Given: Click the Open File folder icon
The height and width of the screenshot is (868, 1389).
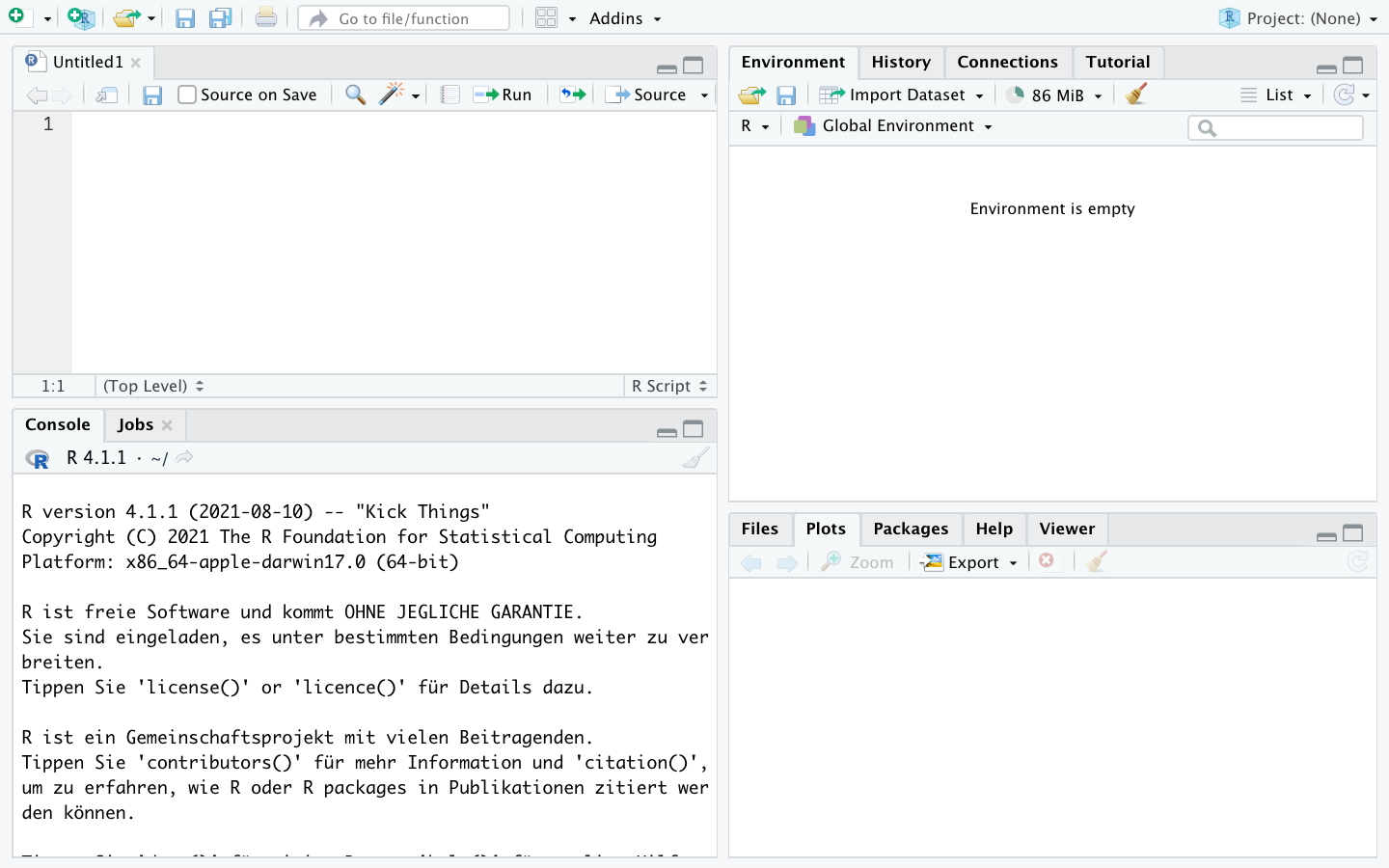Looking at the screenshot, I should [125, 17].
